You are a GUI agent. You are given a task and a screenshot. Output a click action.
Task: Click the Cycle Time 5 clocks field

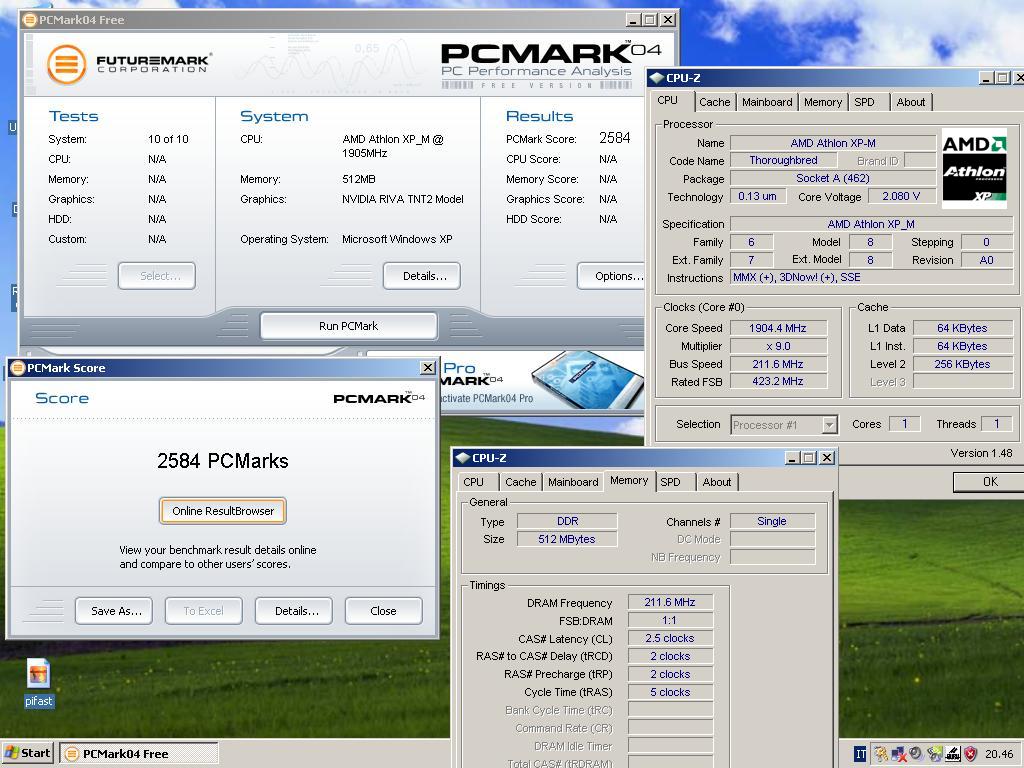tap(670, 692)
